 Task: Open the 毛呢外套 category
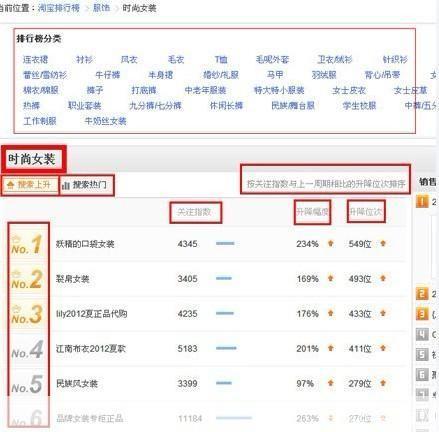point(272,60)
